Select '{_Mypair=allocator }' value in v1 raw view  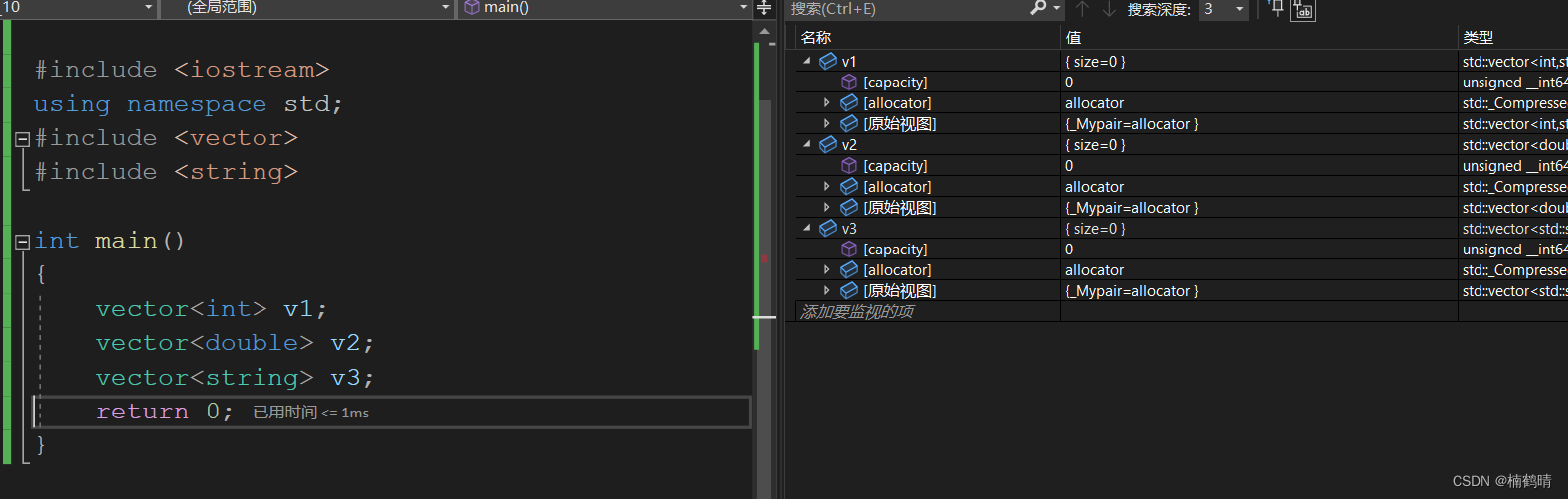1132,123
